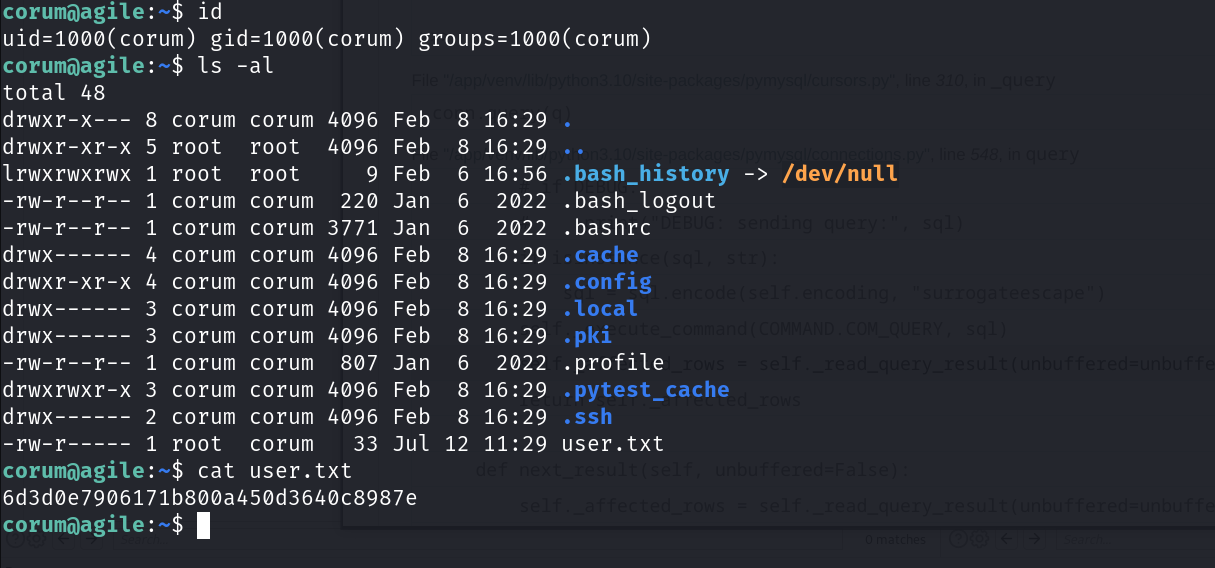Click the user flag hash output
The width and height of the screenshot is (1215, 568).
click(x=210, y=498)
